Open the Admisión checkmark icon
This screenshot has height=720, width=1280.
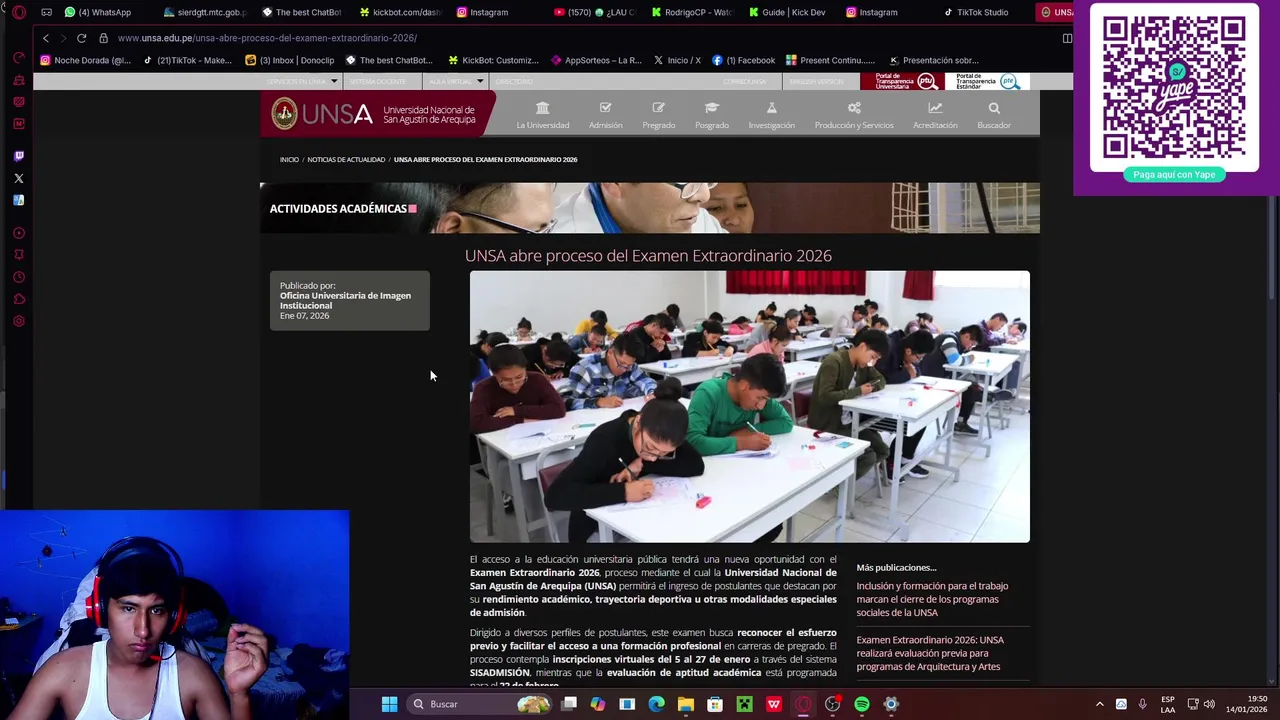tap(605, 108)
